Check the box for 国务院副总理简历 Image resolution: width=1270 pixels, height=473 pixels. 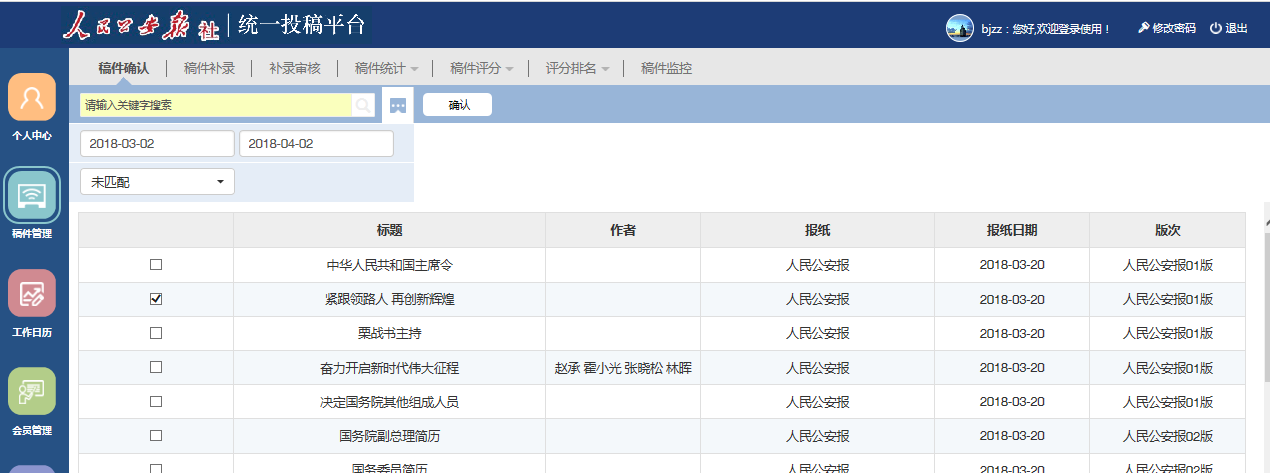(156, 435)
